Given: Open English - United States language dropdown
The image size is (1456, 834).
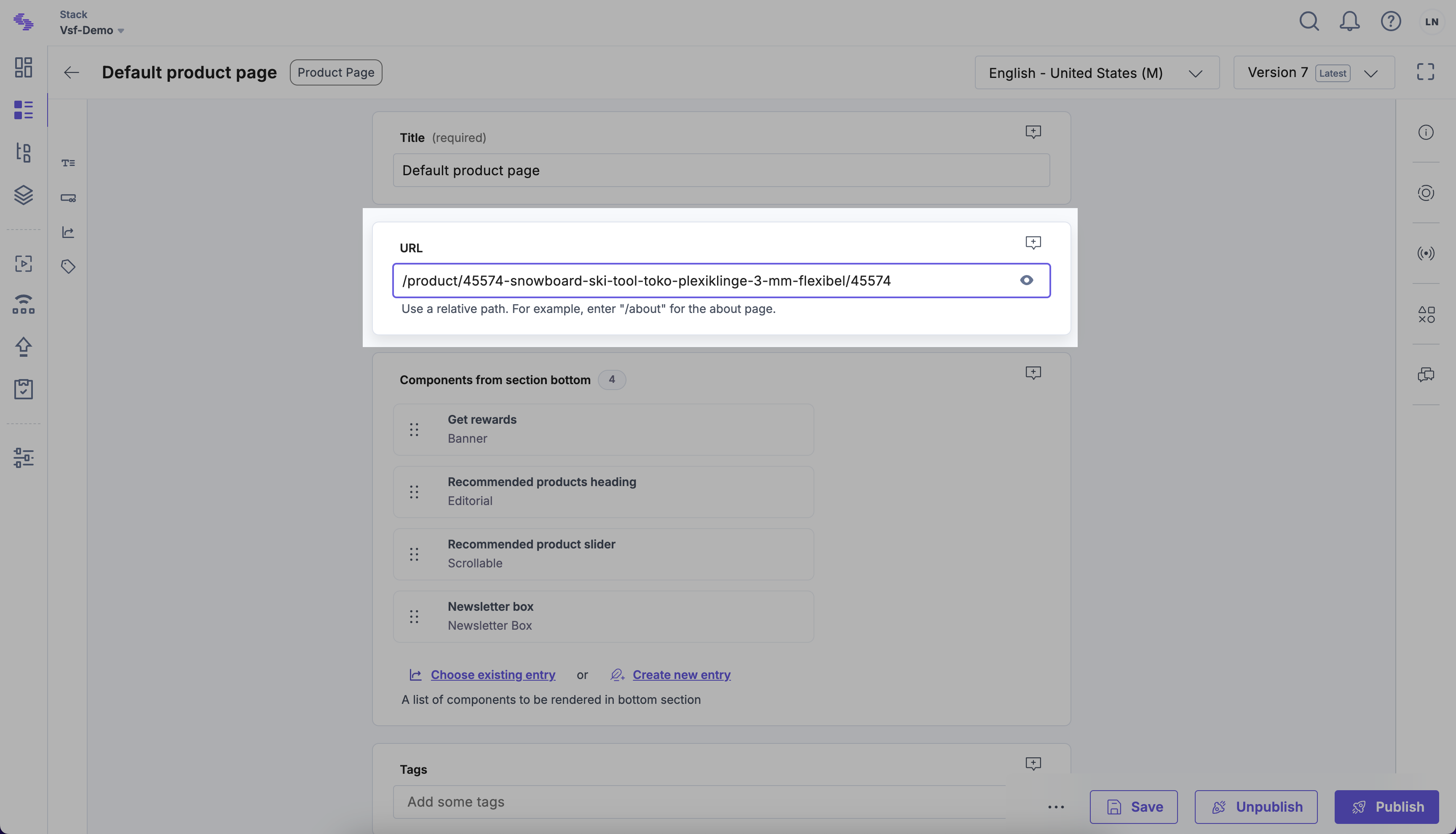Looking at the screenshot, I should pyautogui.click(x=1097, y=73).
